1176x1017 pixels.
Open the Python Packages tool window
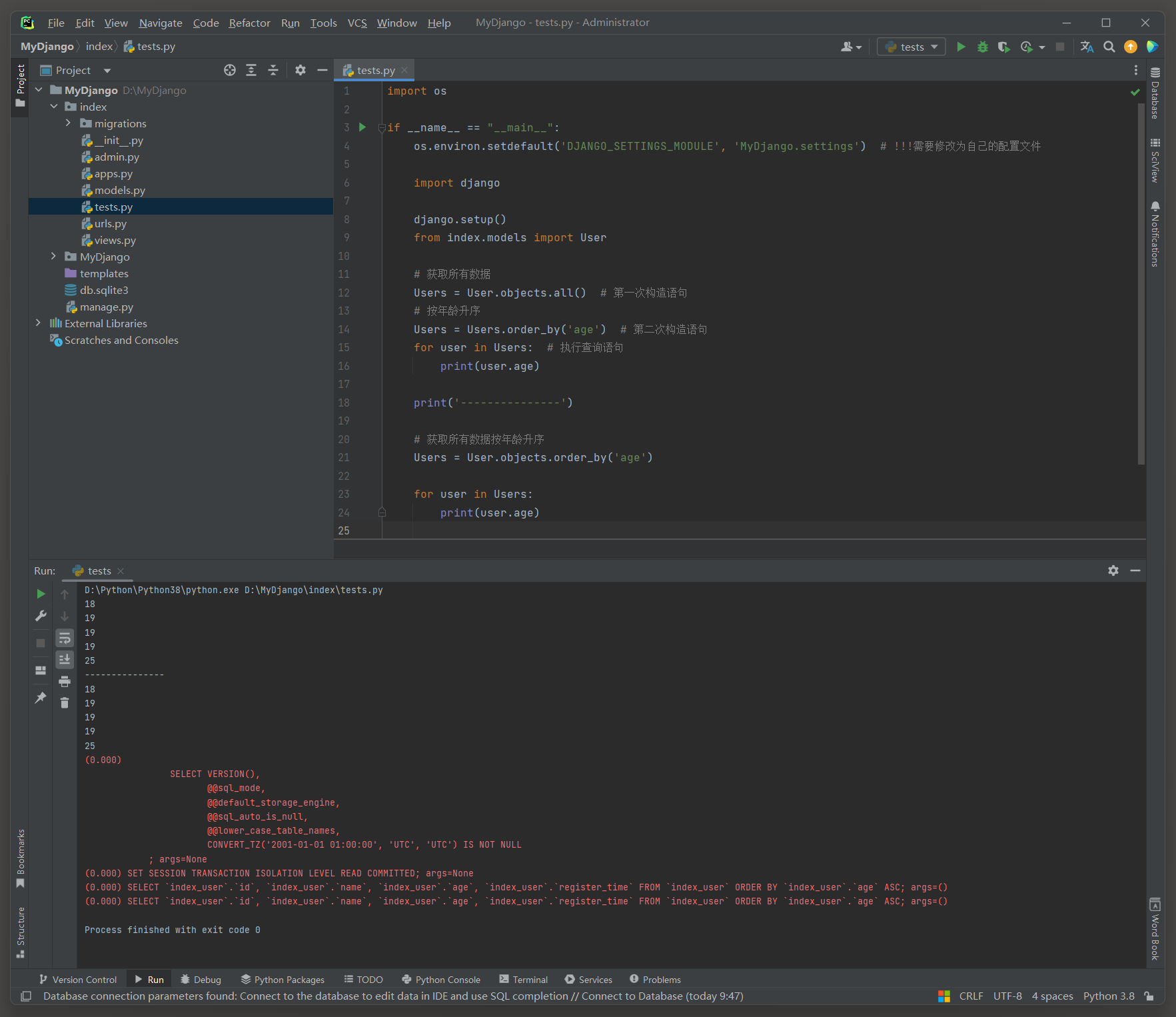[283, 979]
